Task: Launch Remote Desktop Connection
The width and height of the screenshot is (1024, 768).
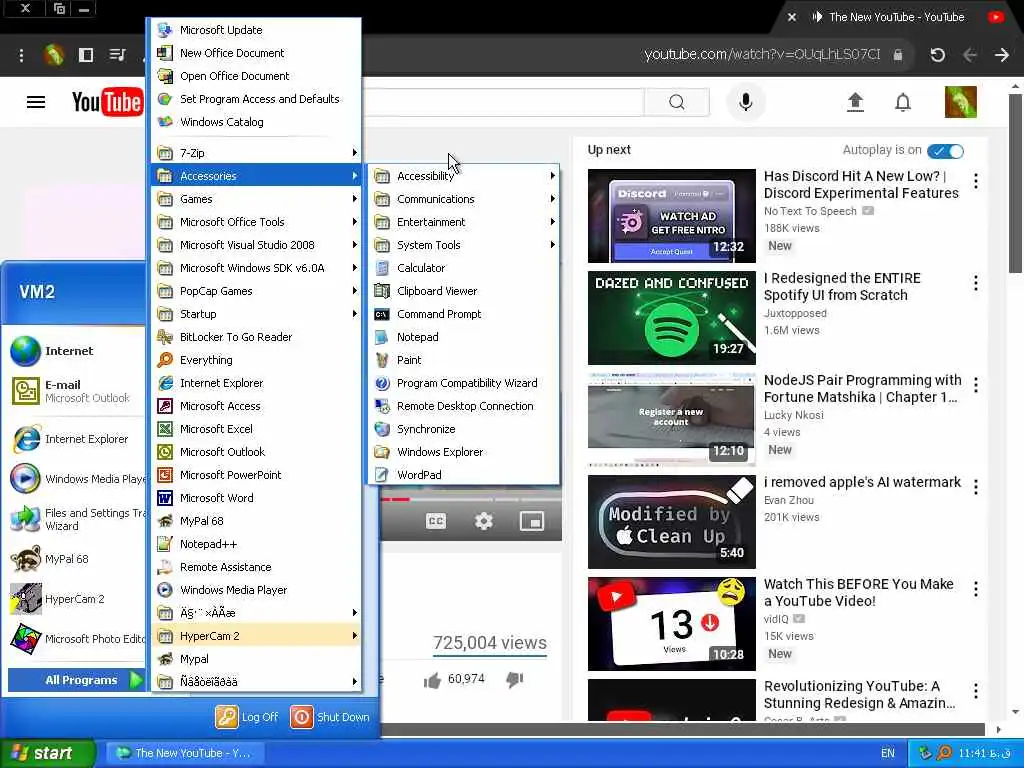Action: click(x=463, y=406)
